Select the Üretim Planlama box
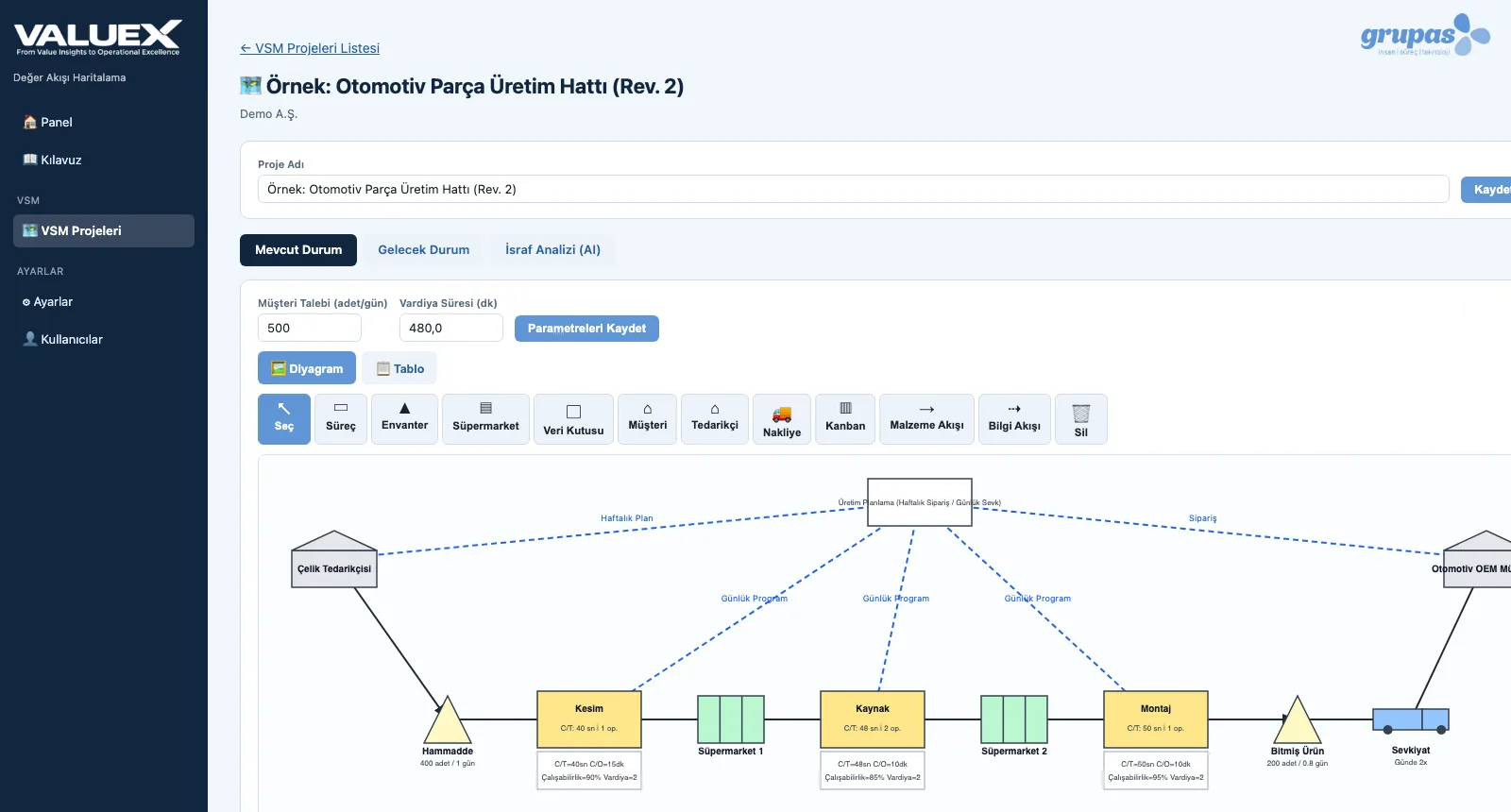The height and width of the screenshot is (812, 1511). [920, 501]
